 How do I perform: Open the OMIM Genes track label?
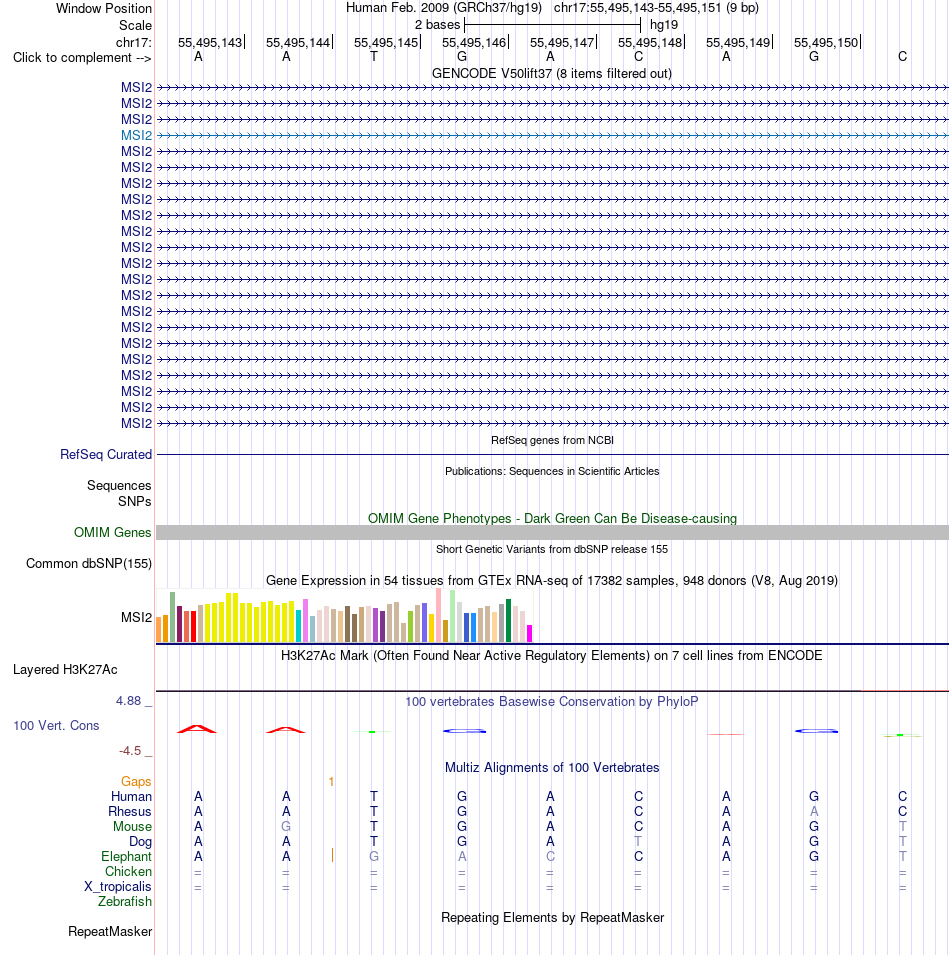pos(113,532)
